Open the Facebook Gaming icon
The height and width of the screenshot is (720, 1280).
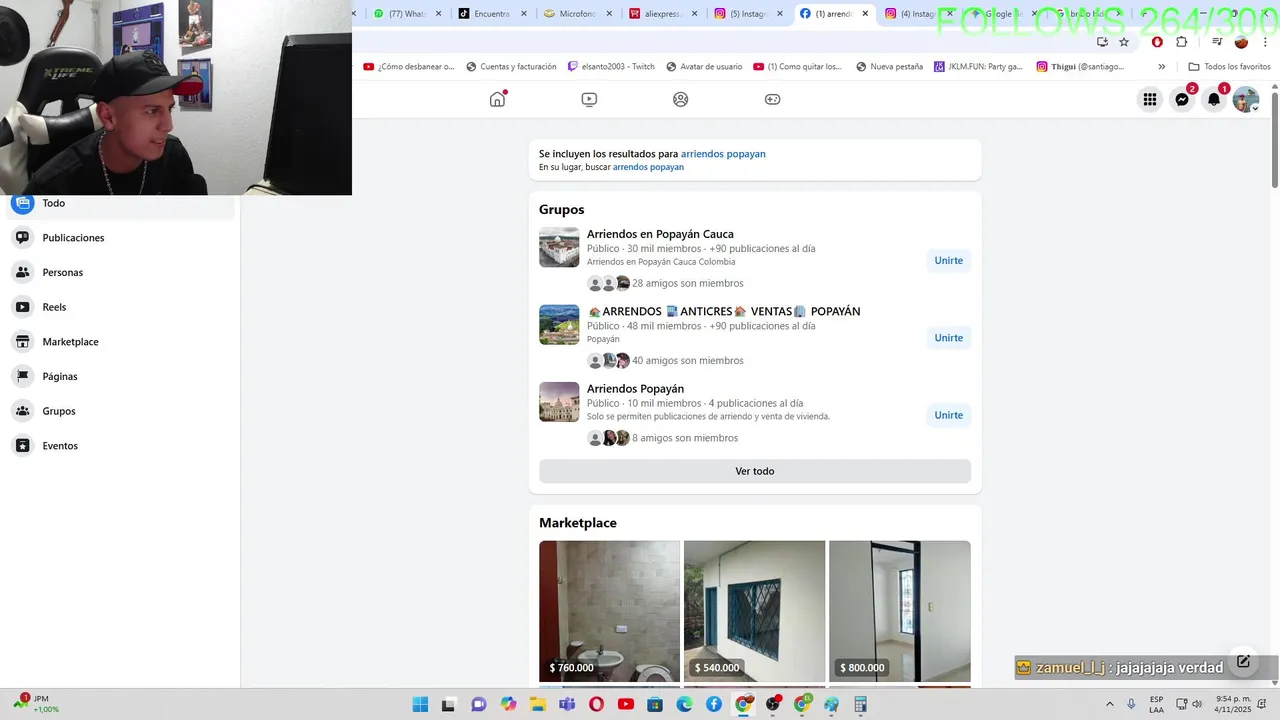tap(773, 99)
